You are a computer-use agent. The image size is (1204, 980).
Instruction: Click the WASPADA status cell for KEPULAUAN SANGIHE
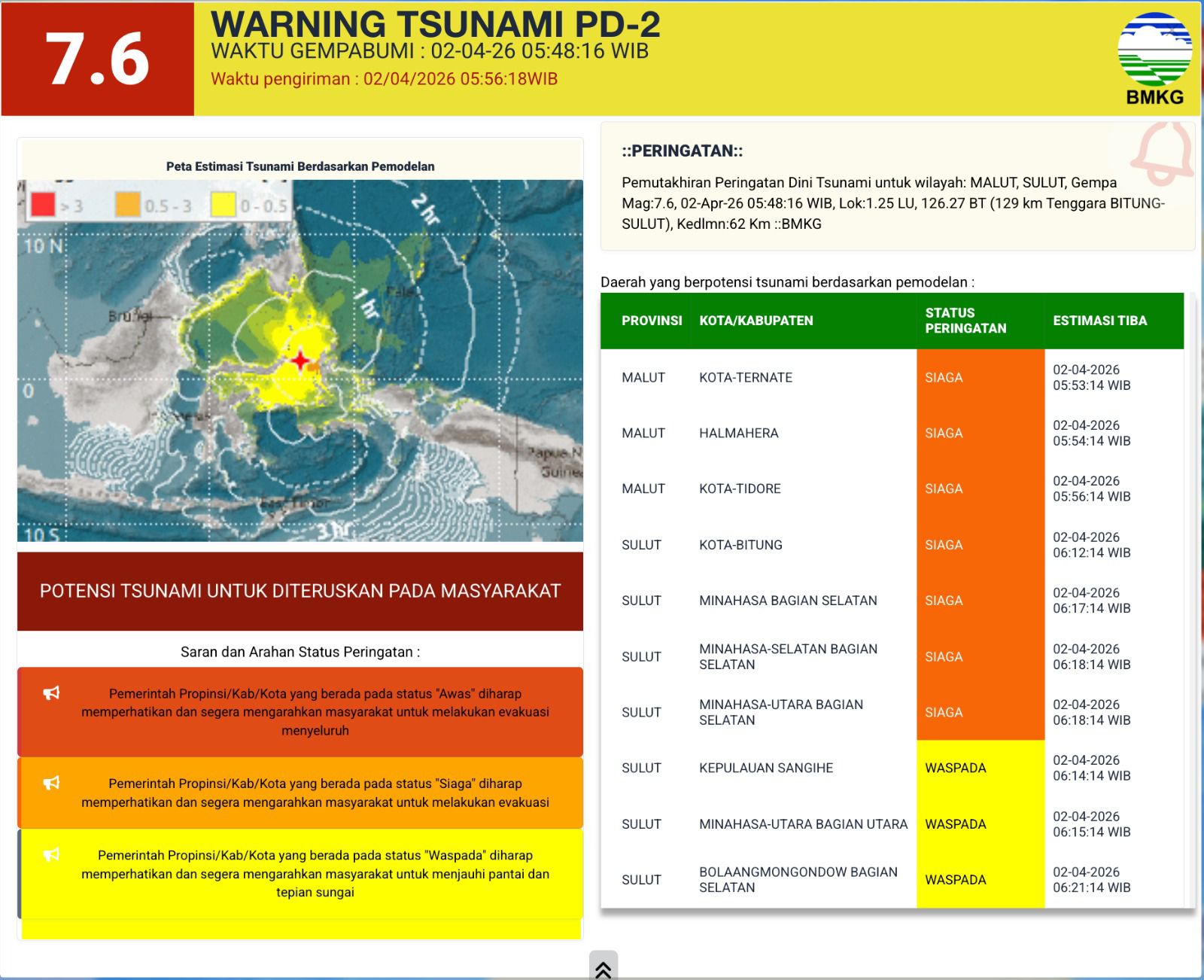pos(955,768)
